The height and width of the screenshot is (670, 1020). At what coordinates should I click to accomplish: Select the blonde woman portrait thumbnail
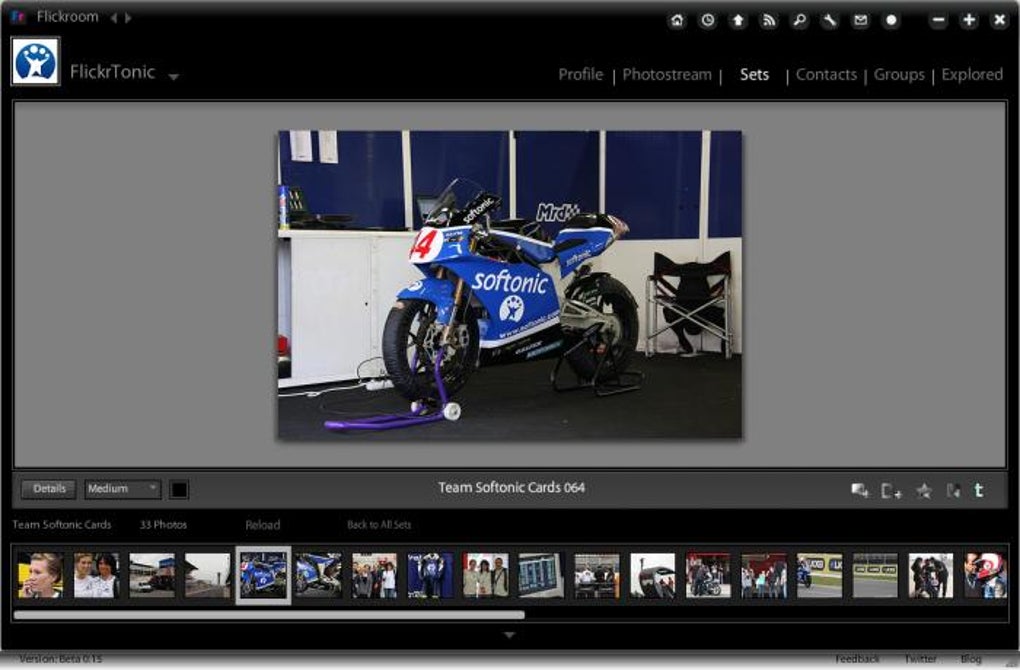tap(40, 576)
